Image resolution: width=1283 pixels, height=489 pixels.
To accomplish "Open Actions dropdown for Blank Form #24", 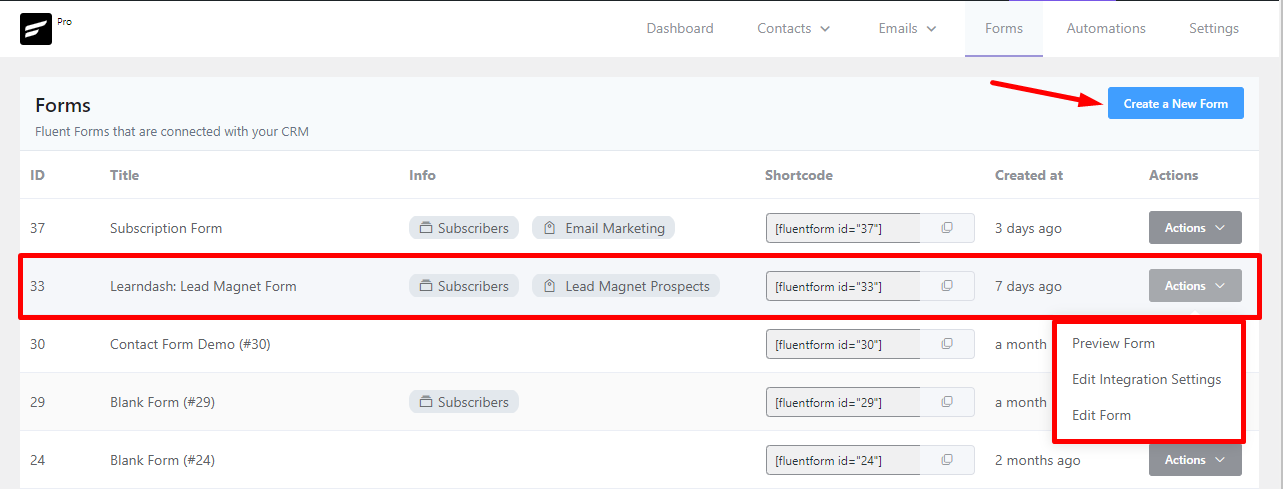I will 1195,460.
